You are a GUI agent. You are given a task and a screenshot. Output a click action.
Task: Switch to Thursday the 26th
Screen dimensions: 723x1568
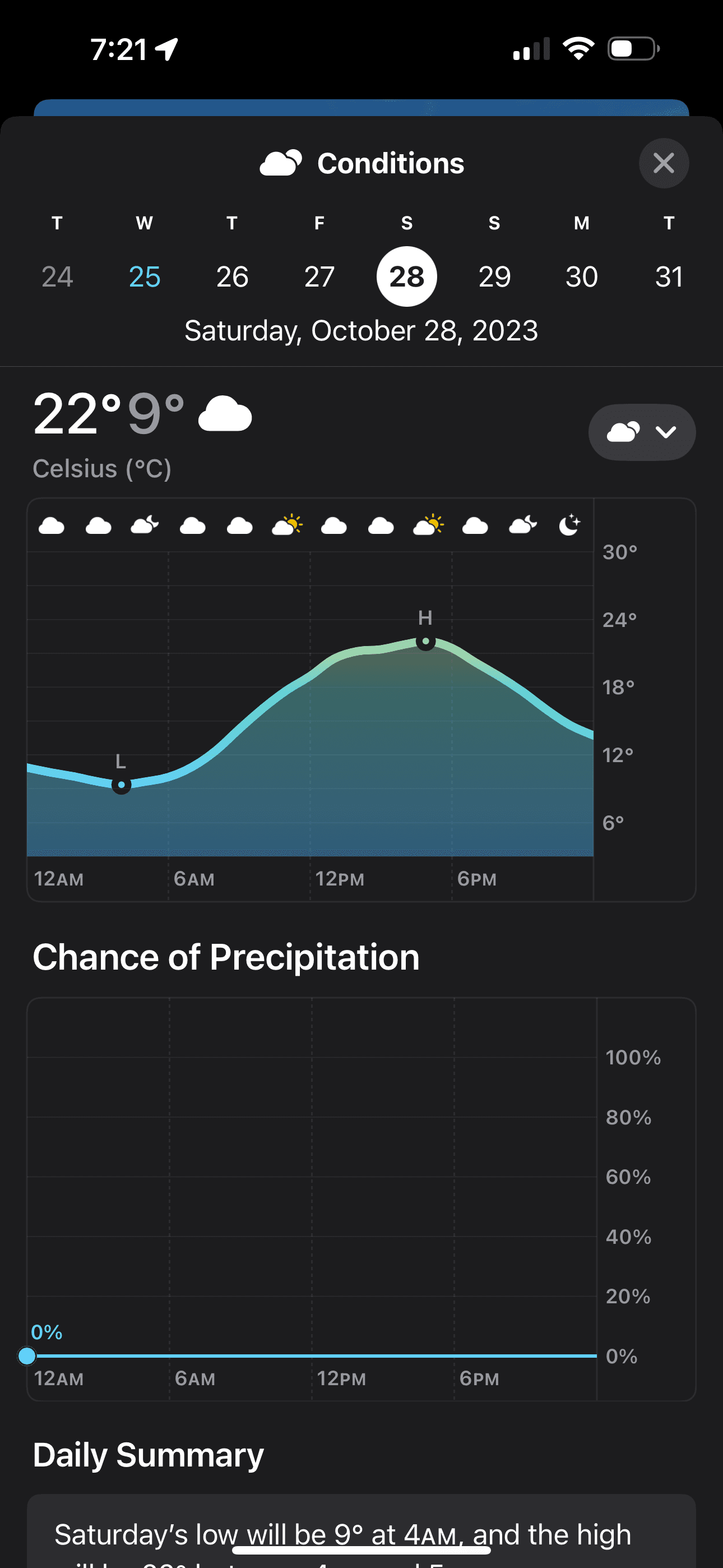[232, 276]
